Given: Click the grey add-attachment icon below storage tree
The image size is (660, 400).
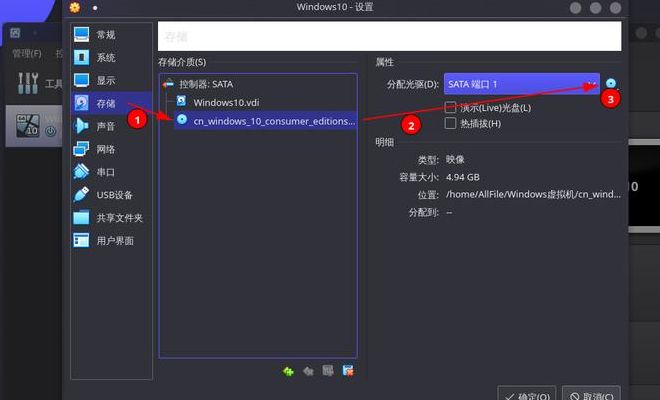Looking at the screenshot, I should [328, 371].
